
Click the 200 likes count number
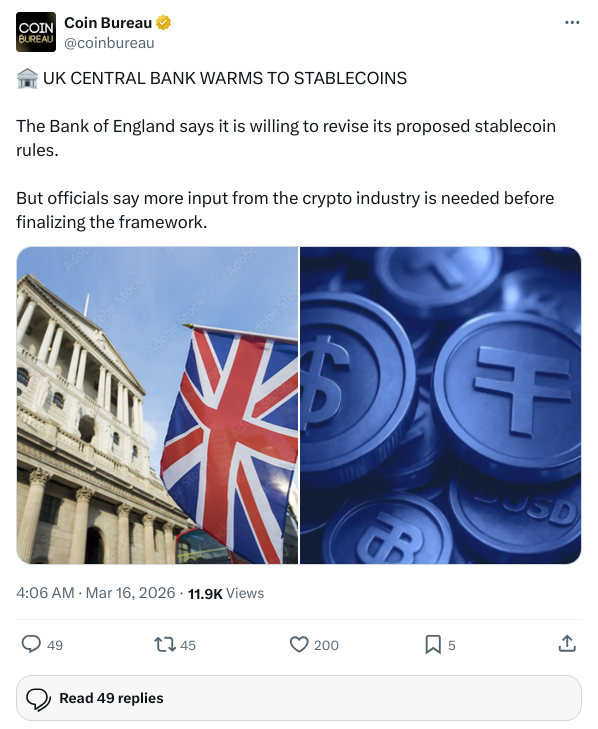coord(326,645)
